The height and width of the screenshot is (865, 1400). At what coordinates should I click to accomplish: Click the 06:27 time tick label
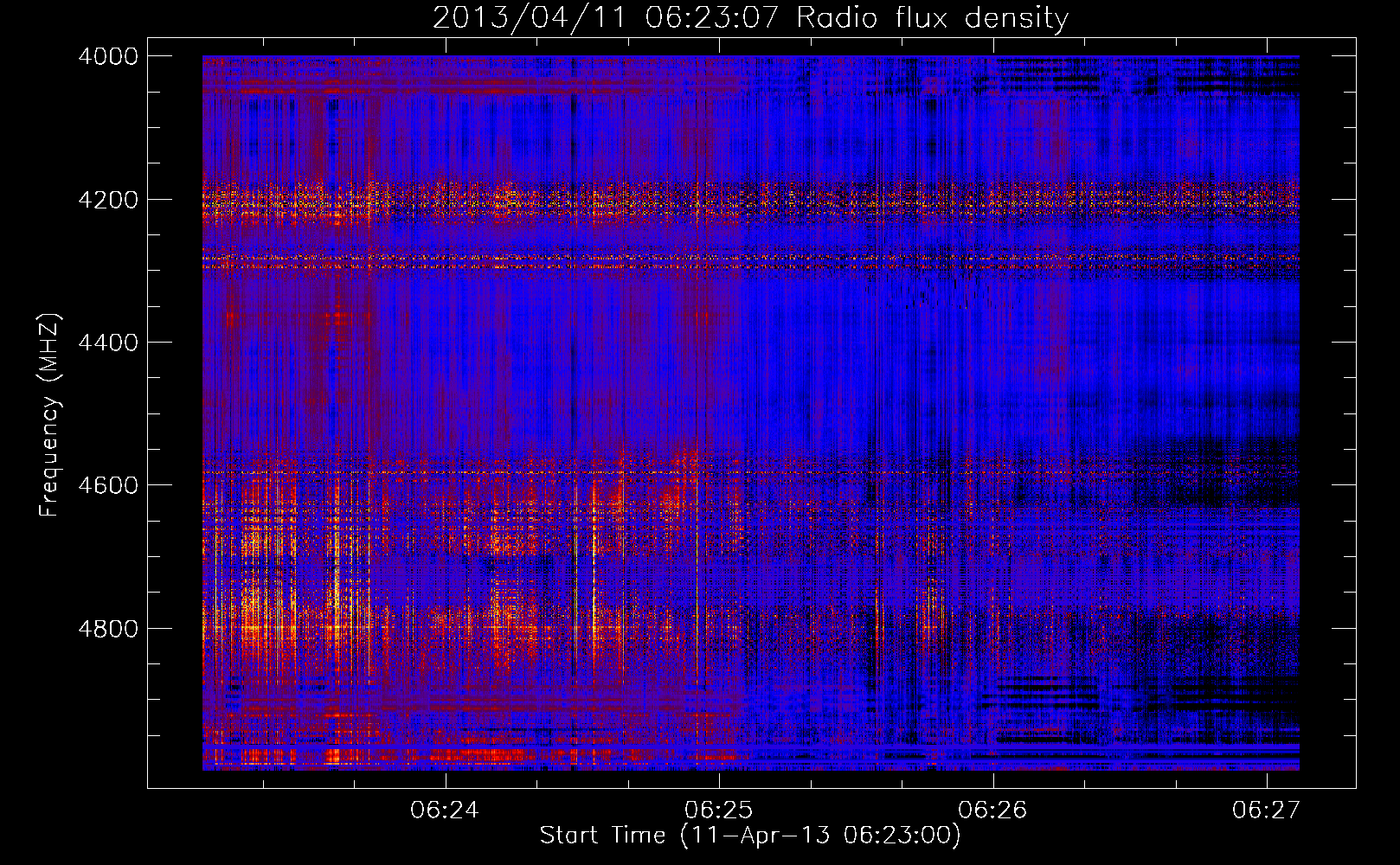tap(1267, 810)
